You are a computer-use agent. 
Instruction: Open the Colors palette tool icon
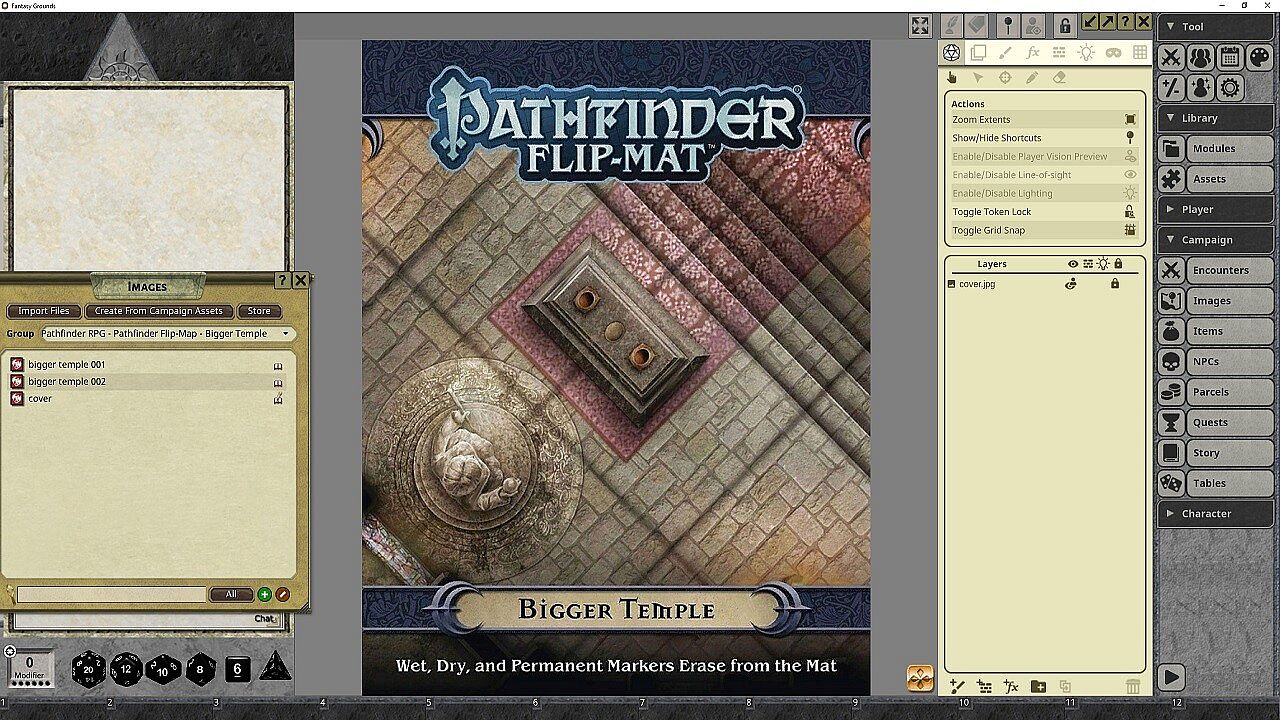click(1259, 58)
